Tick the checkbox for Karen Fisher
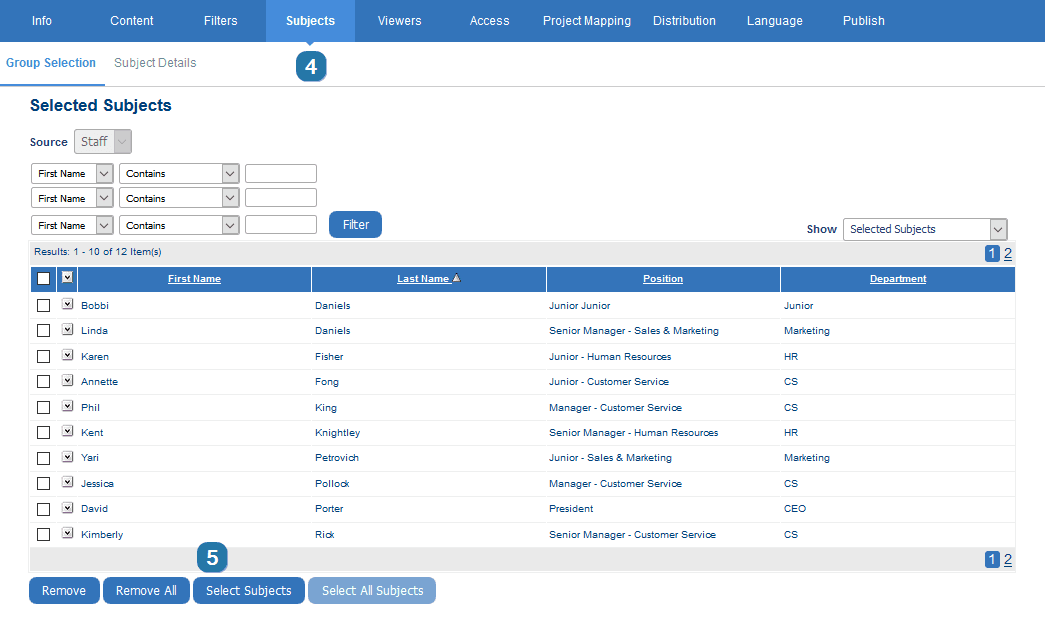The image size is (1045, 617). pyautogui.click(x=43, y=356)
